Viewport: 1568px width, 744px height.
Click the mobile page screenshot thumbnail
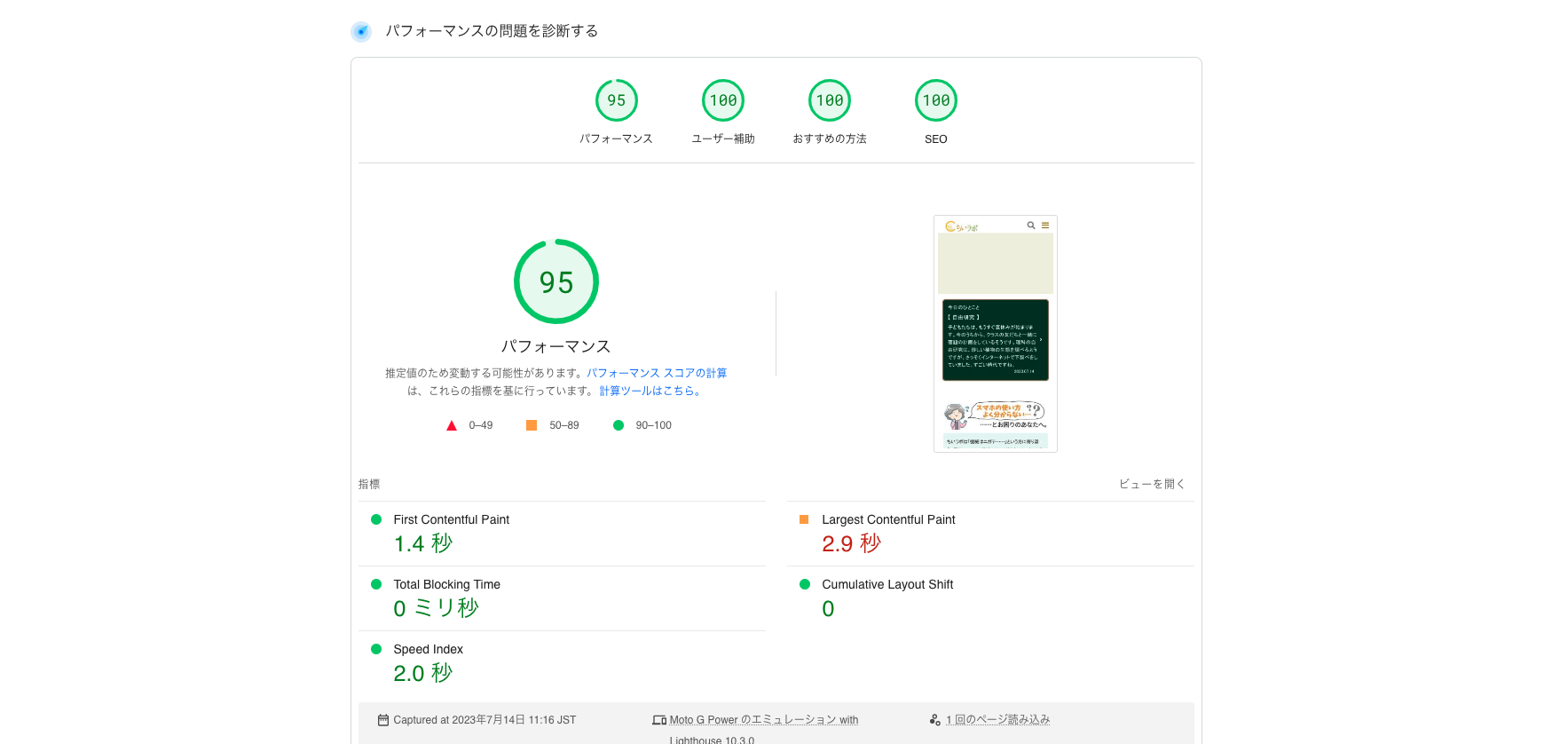pos(995,334)
